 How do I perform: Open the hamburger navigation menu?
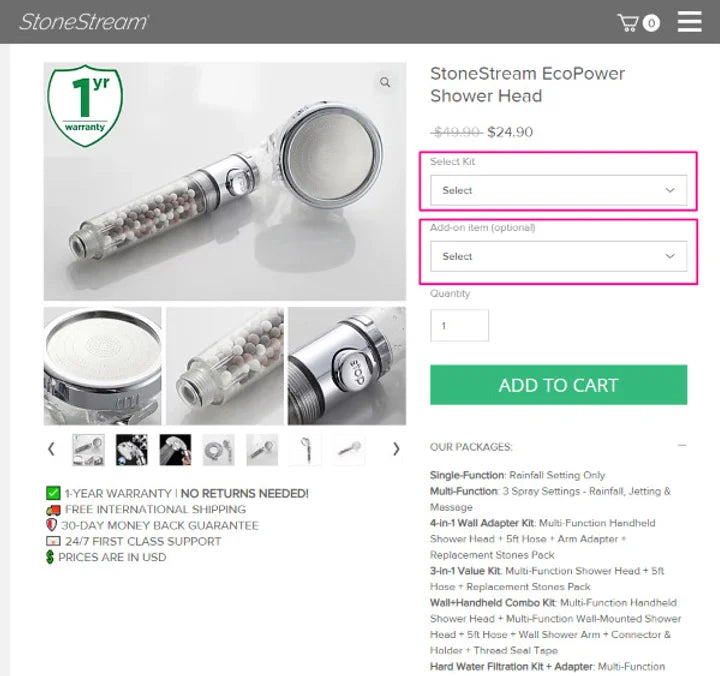pos(690,22)
